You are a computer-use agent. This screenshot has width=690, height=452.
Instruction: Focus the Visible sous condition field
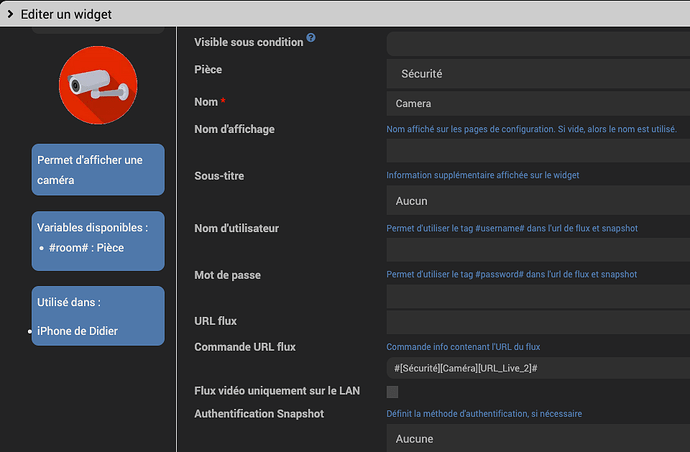(538, 44)
